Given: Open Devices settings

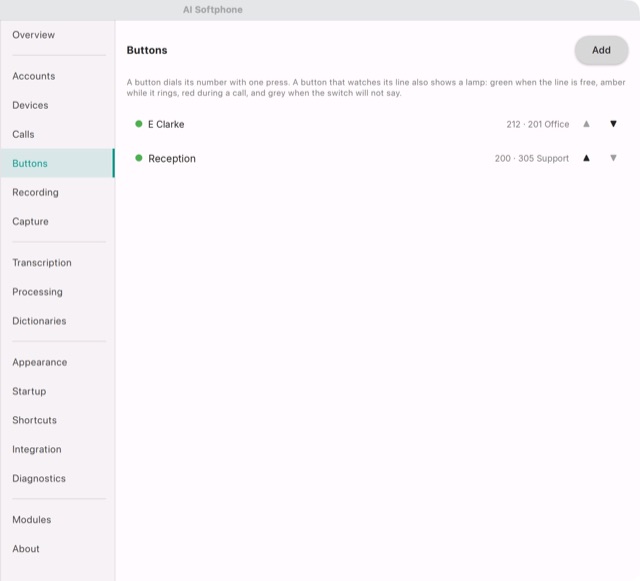Looking at the screenshot, I should tap(58, 105).
